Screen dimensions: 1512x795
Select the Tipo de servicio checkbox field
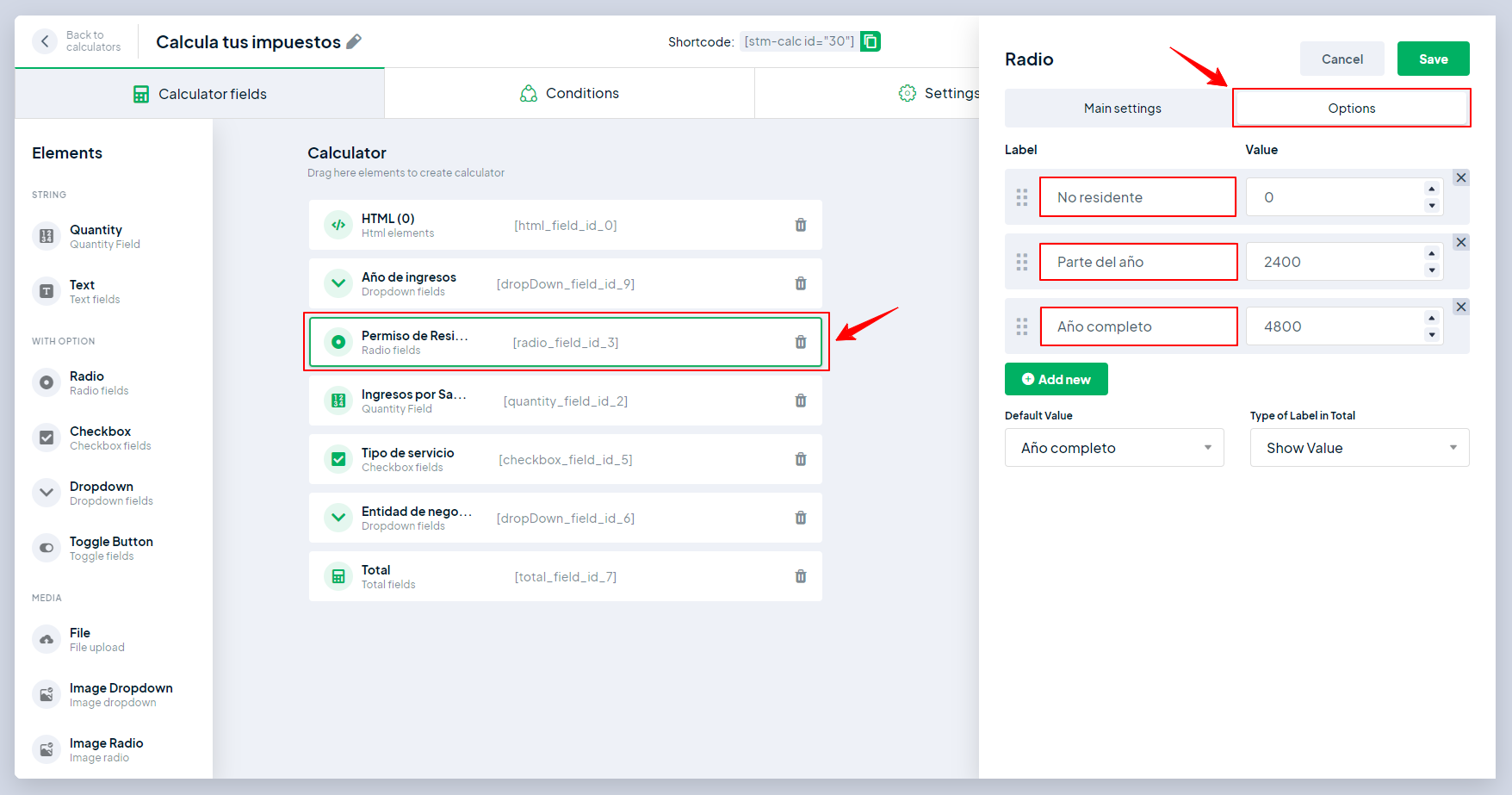pos(566,459)
